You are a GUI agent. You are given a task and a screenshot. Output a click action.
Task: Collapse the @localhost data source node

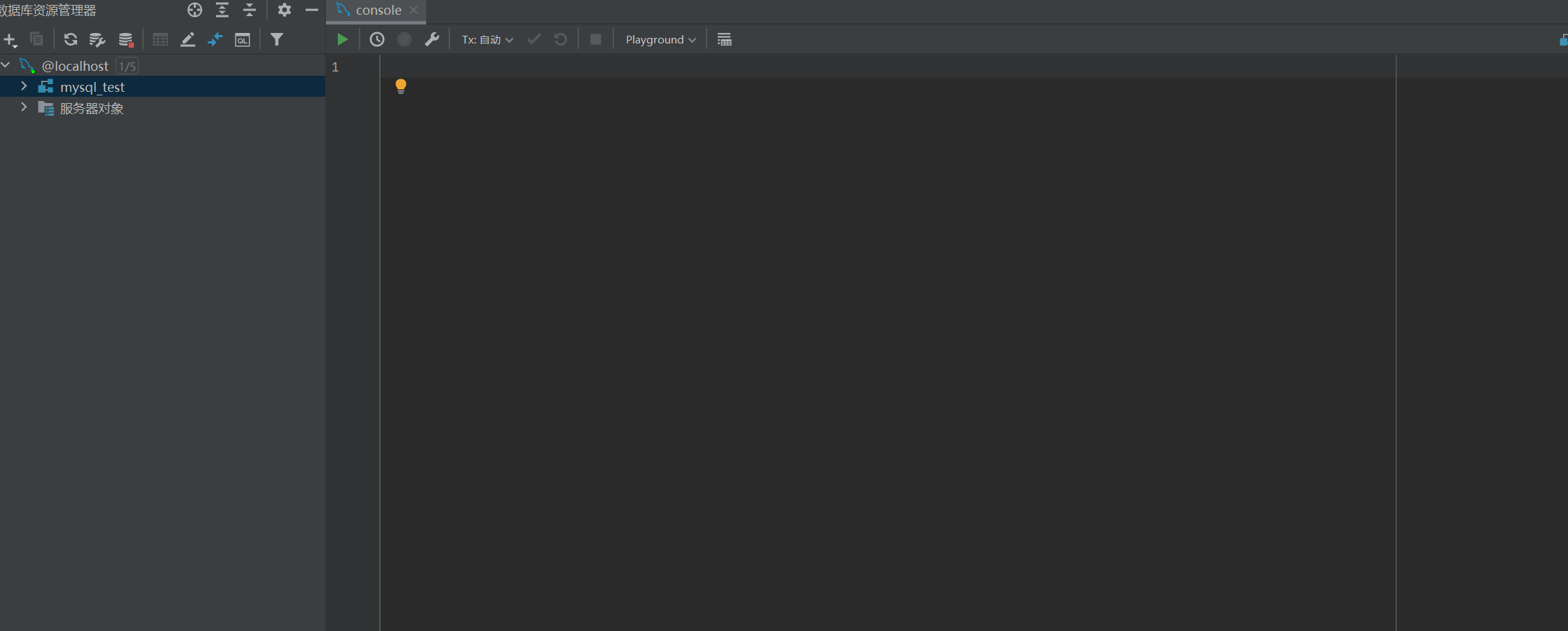[6, 65]
